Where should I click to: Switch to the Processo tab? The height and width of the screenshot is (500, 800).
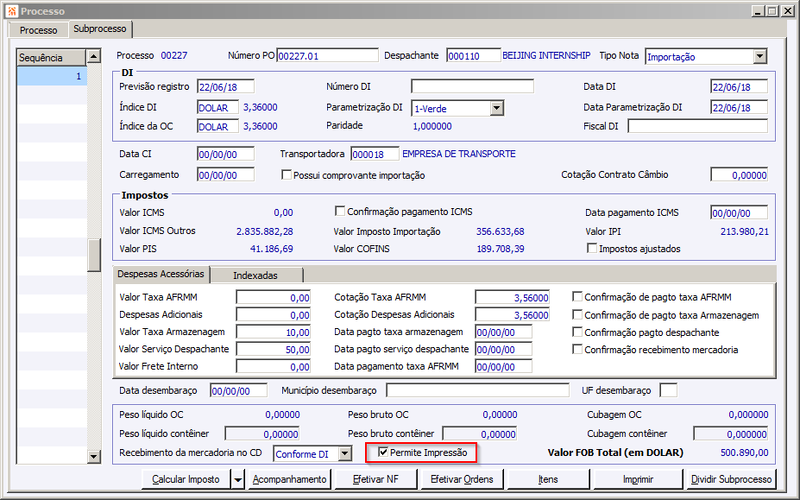click(x=38, y=30)
